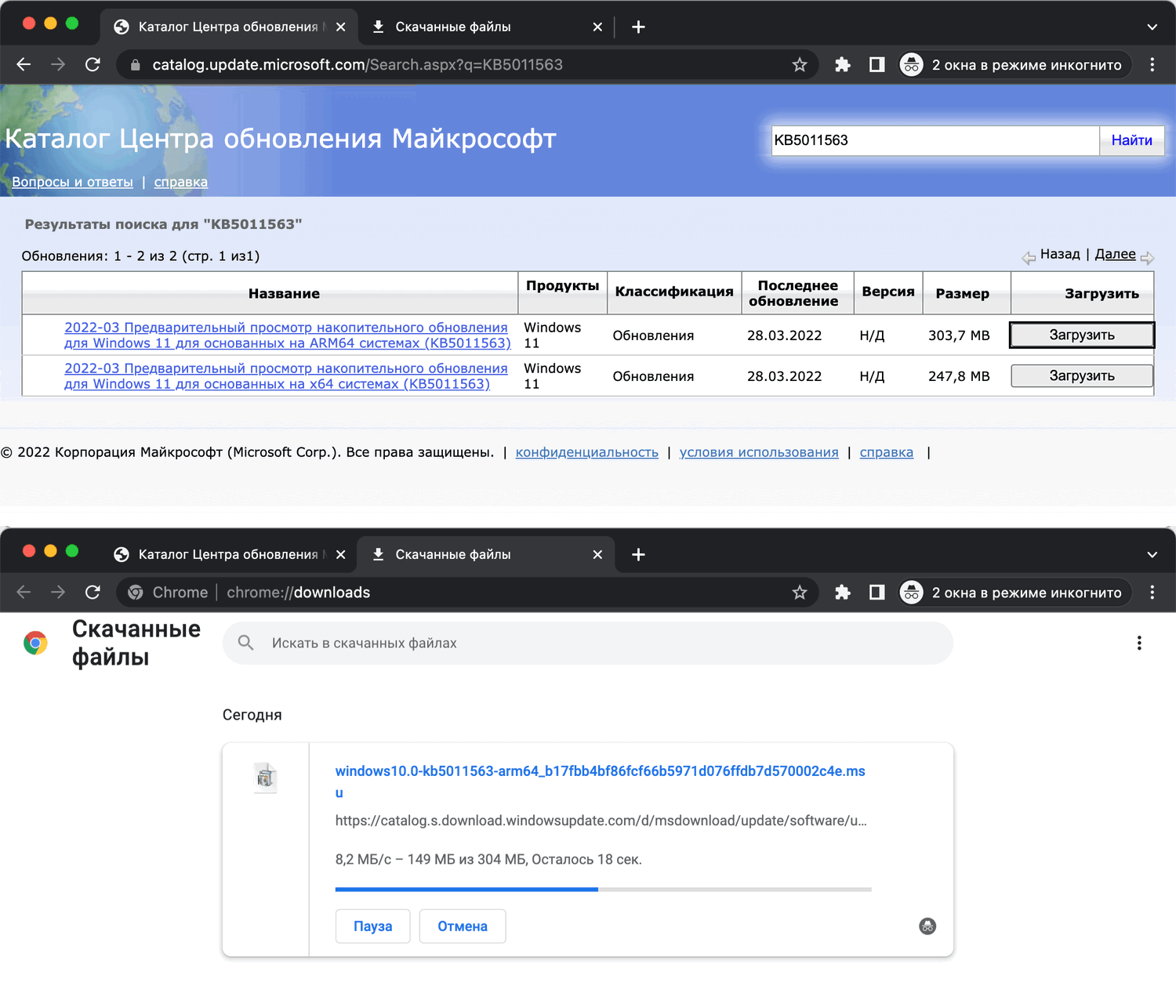Click the incognito indicator in the downloads window

tap(1015, 592)
